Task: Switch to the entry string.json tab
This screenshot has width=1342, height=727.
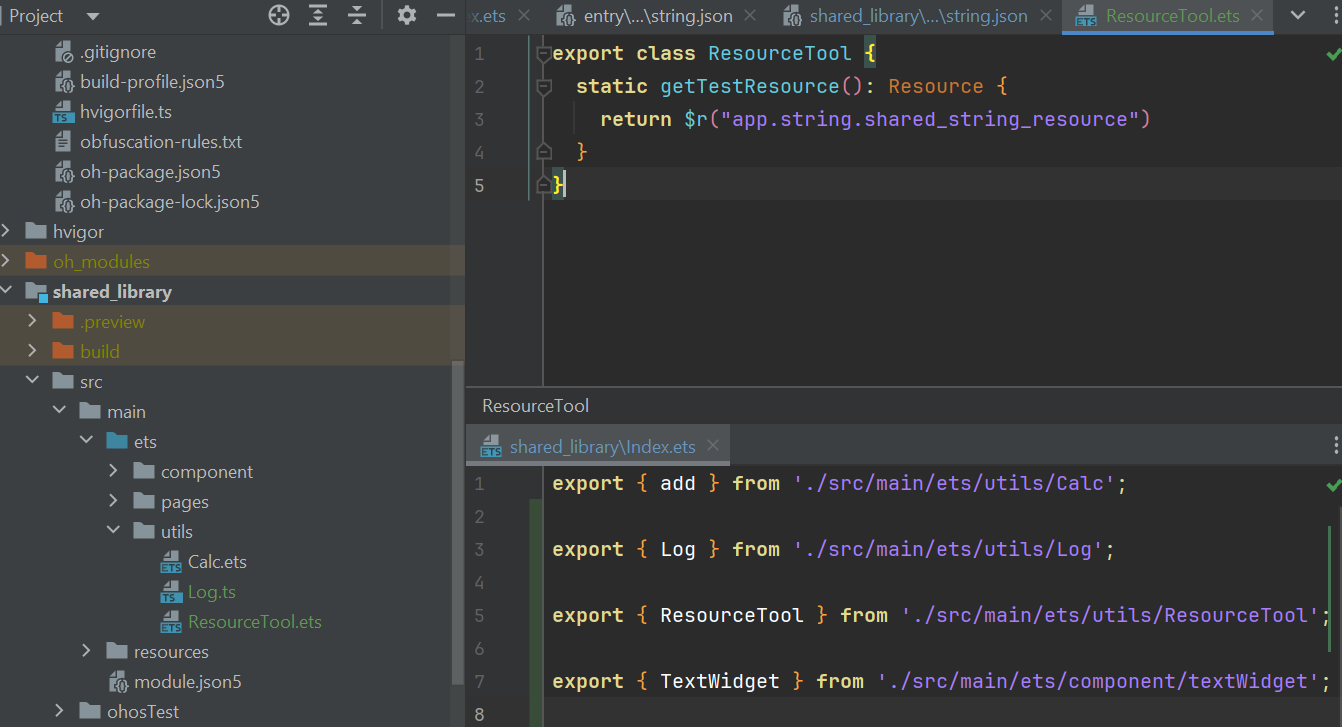Action: click(657, 16)
